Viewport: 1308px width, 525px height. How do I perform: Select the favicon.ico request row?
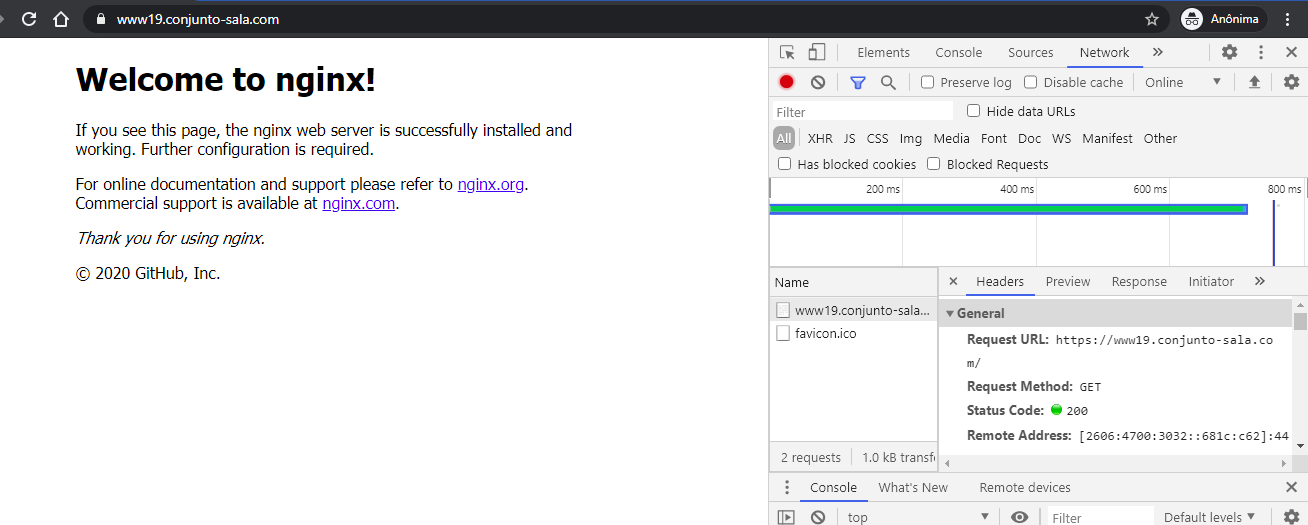coord(853,334)
